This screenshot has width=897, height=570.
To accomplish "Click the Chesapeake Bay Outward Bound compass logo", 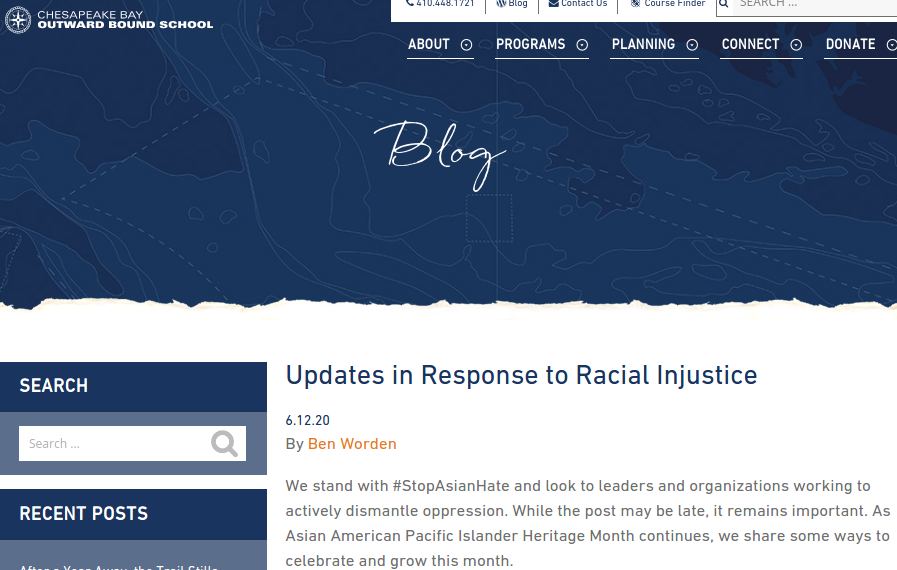I will 18,20.
